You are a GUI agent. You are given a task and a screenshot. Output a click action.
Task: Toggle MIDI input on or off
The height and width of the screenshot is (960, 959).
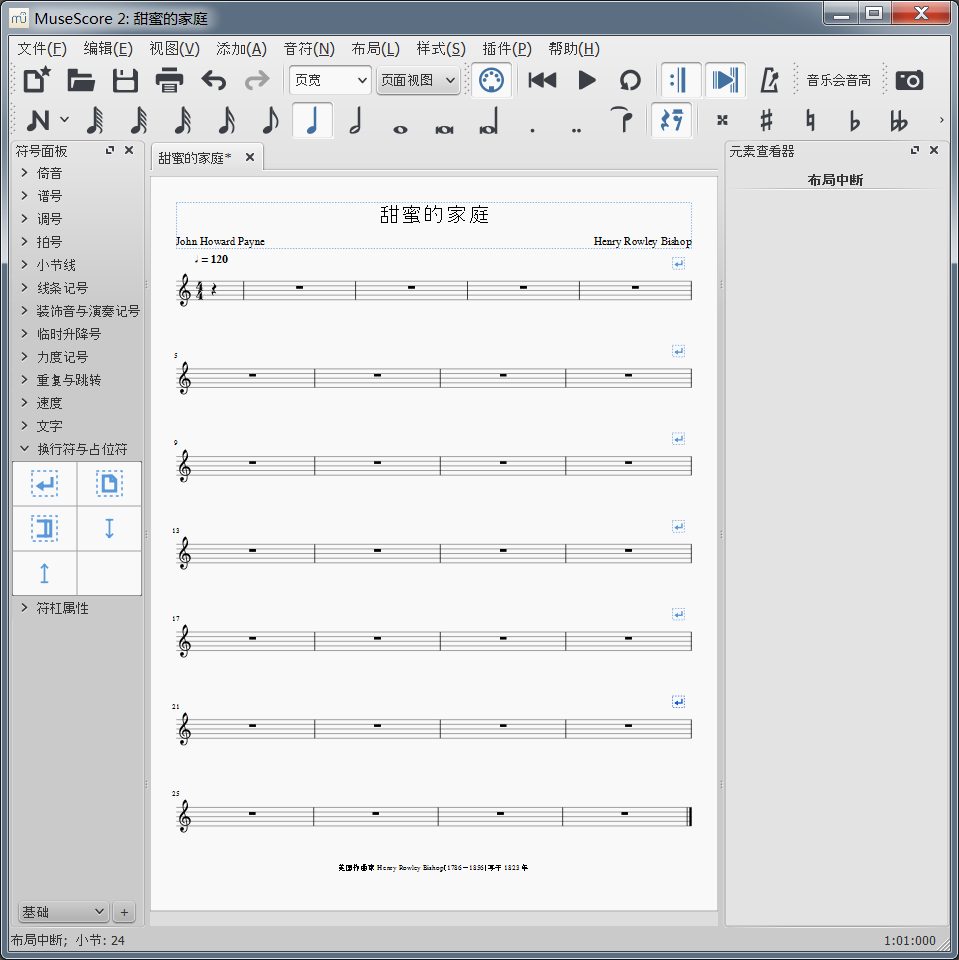click(490, 80)
